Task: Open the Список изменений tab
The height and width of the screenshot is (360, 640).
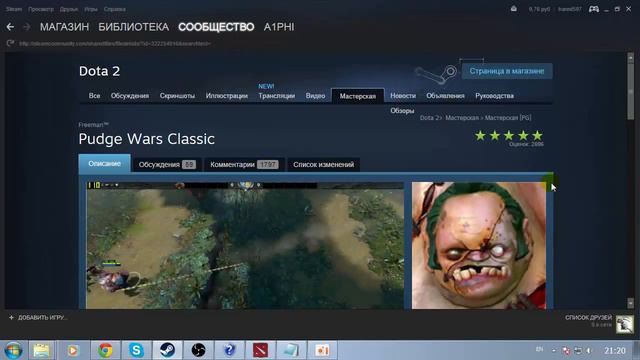Action: 323,164
